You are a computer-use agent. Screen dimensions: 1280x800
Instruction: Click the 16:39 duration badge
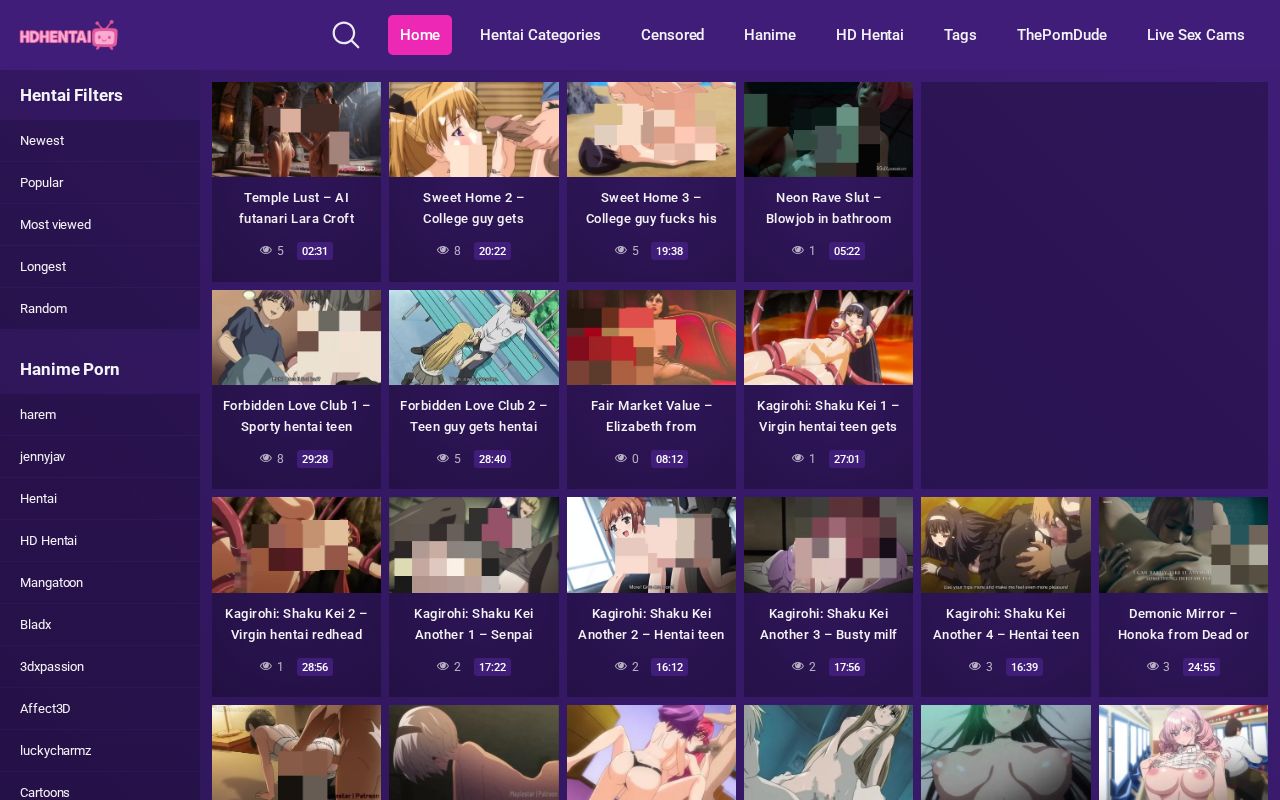click(x=1024, y=667)
